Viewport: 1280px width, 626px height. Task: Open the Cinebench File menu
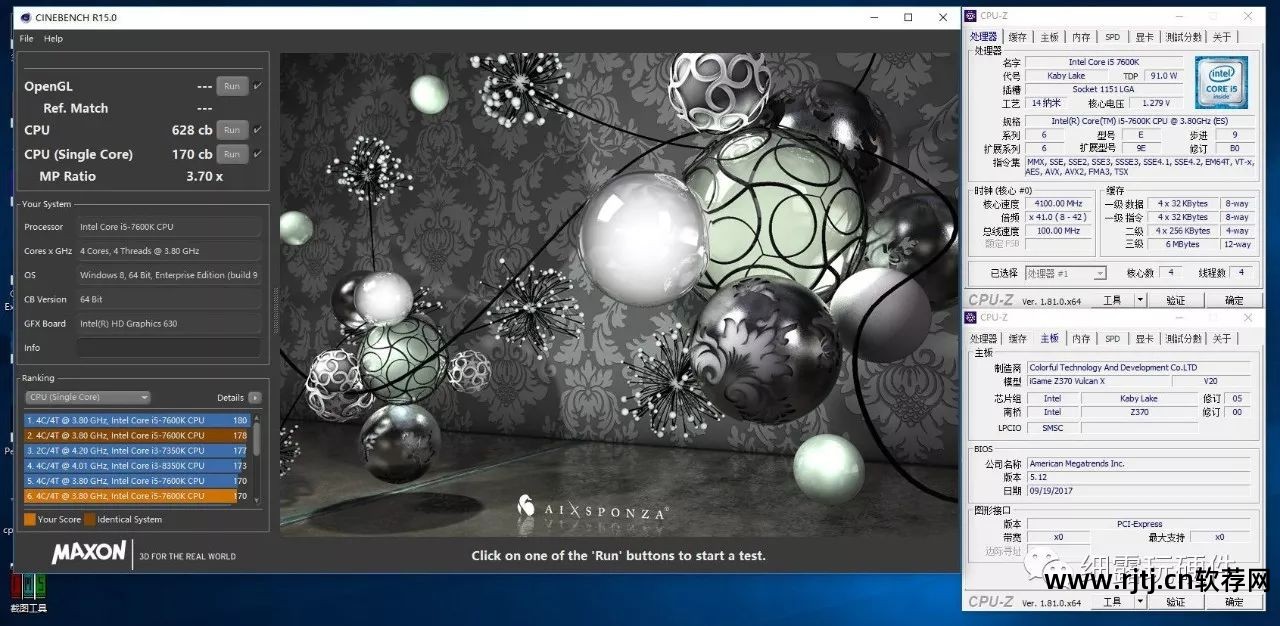pos(26,39)
